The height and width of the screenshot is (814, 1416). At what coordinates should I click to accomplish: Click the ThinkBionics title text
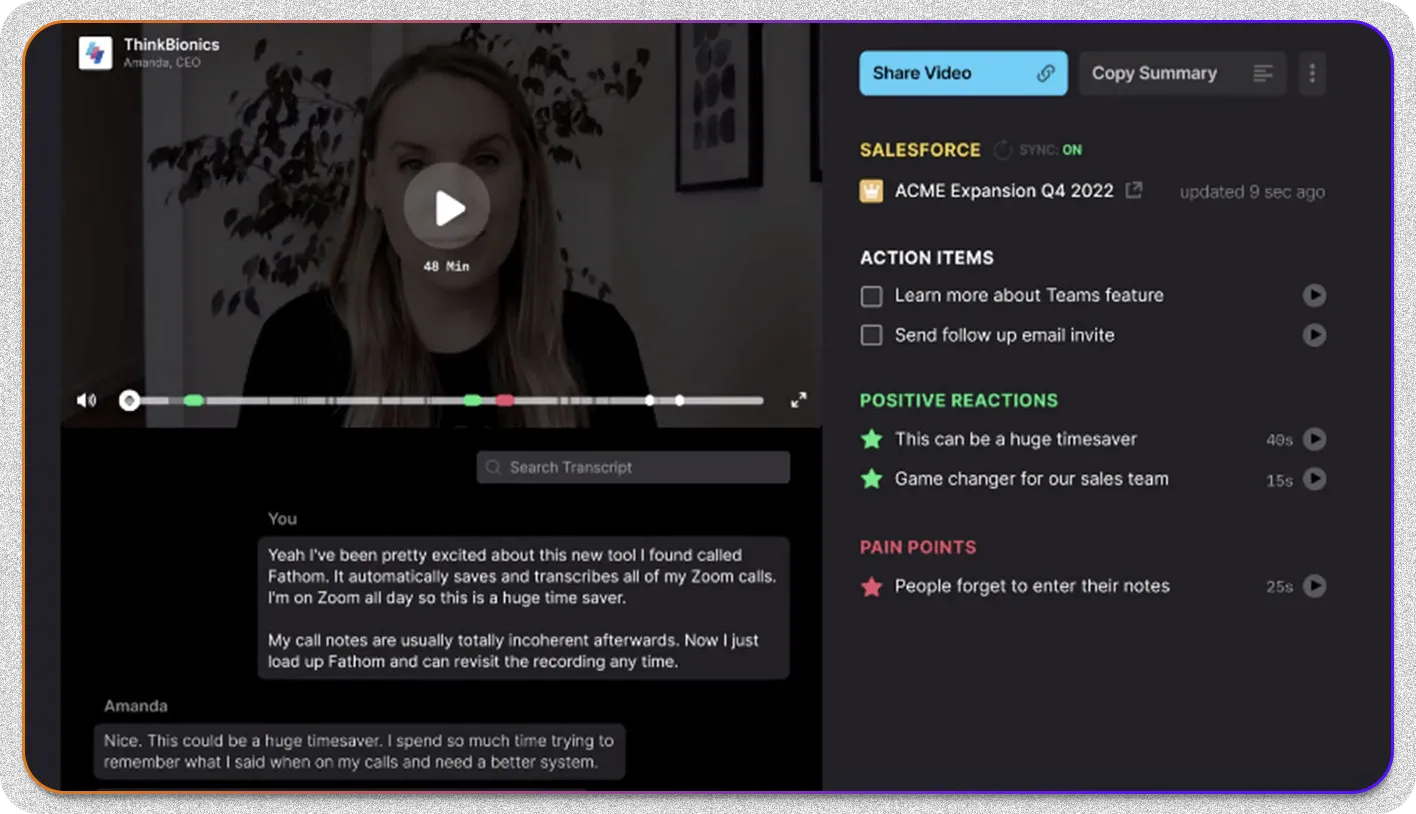pyautogui.click(x=171, y=45)
